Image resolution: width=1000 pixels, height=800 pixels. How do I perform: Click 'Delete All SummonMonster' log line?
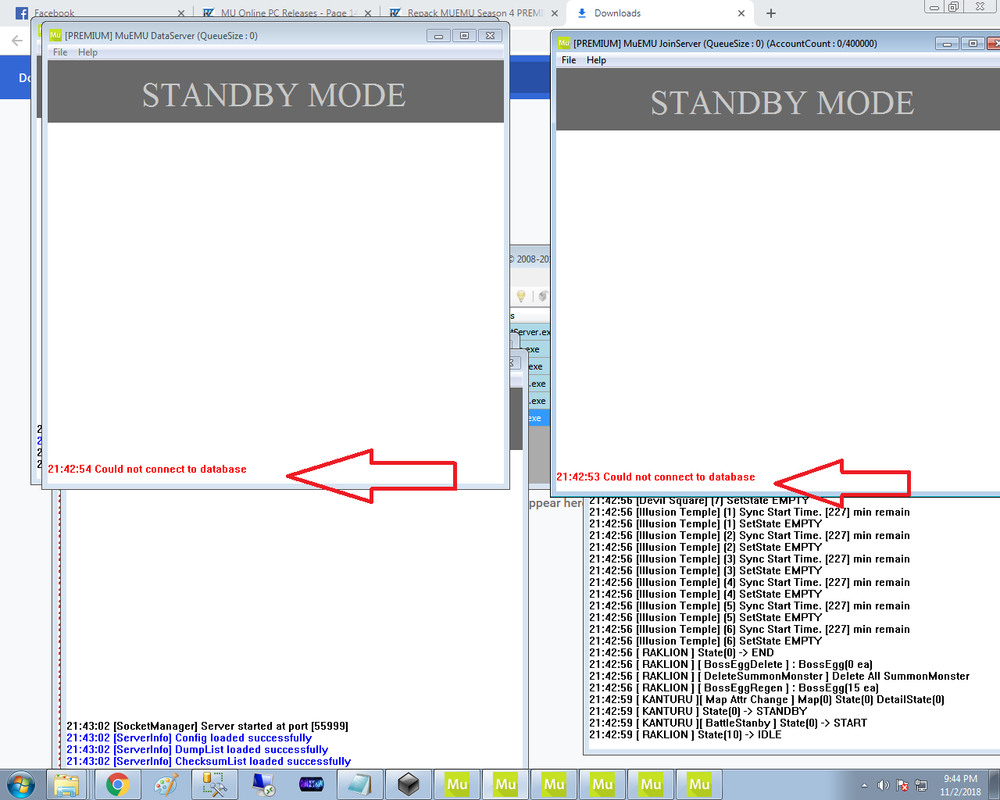[779, 676]
